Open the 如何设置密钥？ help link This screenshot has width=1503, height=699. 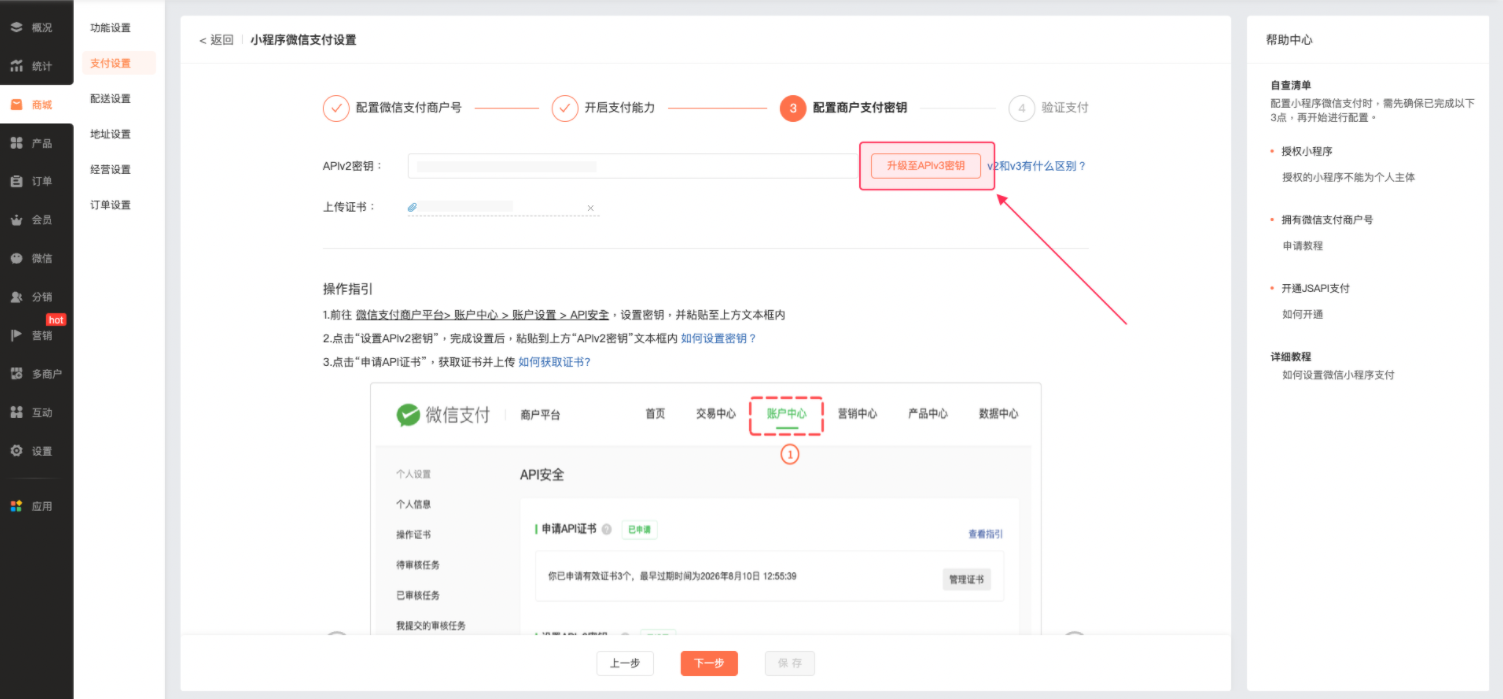point(719,339)
